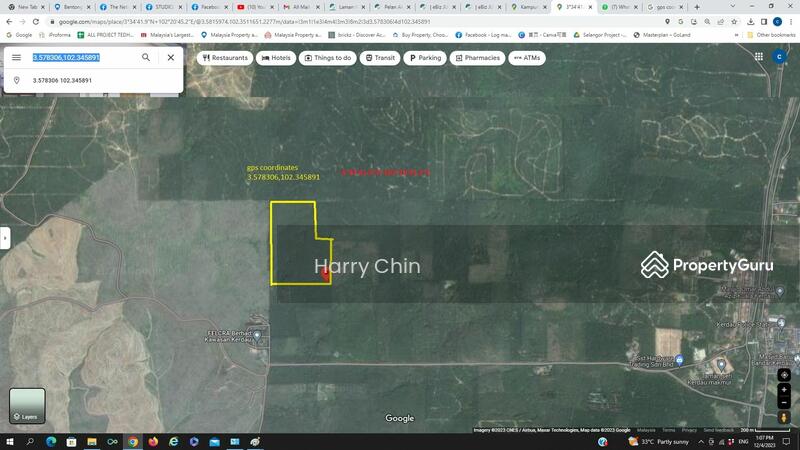Select the Street View pegman icon
Screen dimensions: 800x450
point(784,417)
